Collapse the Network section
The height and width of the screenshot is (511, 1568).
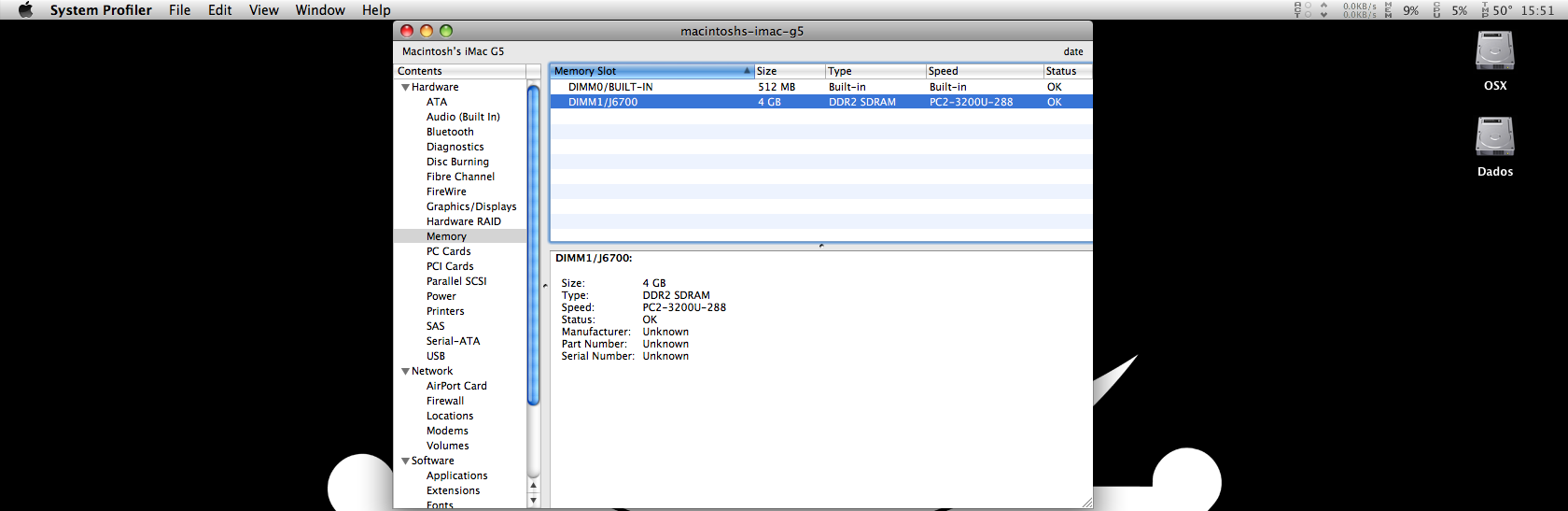pyautogui.click(x=405, y=371)
